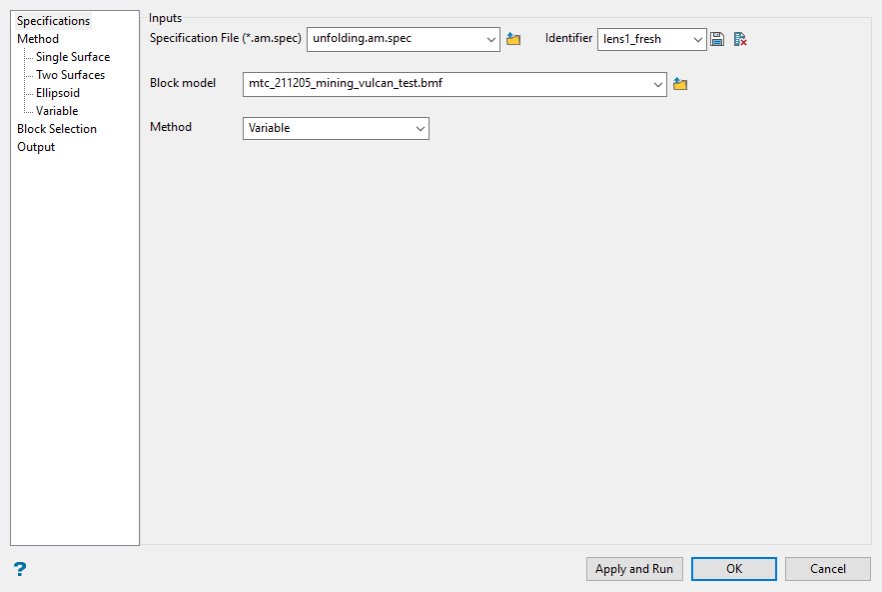
Task: Delete the identifier with the red X icon
Action: 740,39
